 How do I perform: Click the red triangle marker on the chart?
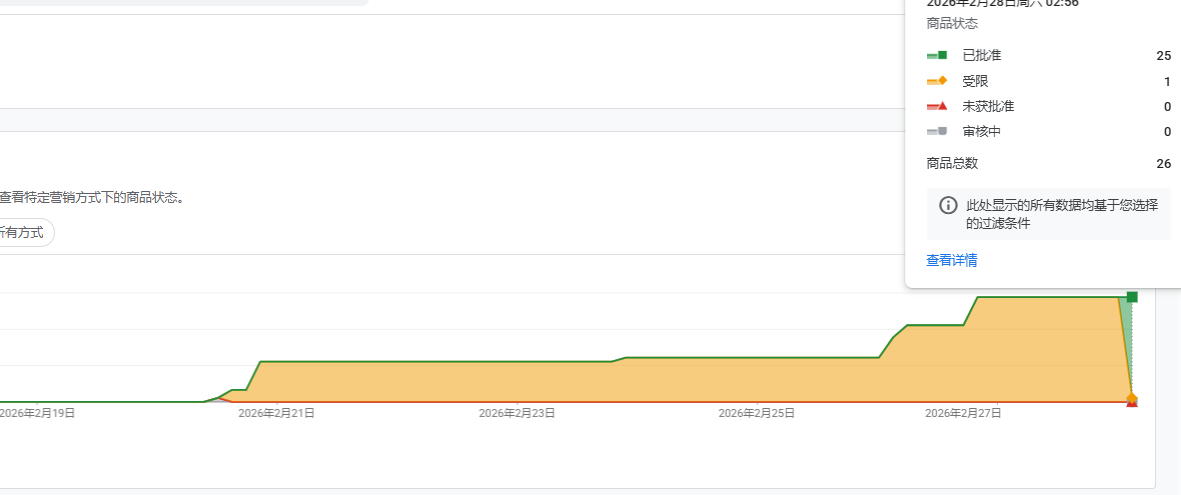tap(1132, 403)
